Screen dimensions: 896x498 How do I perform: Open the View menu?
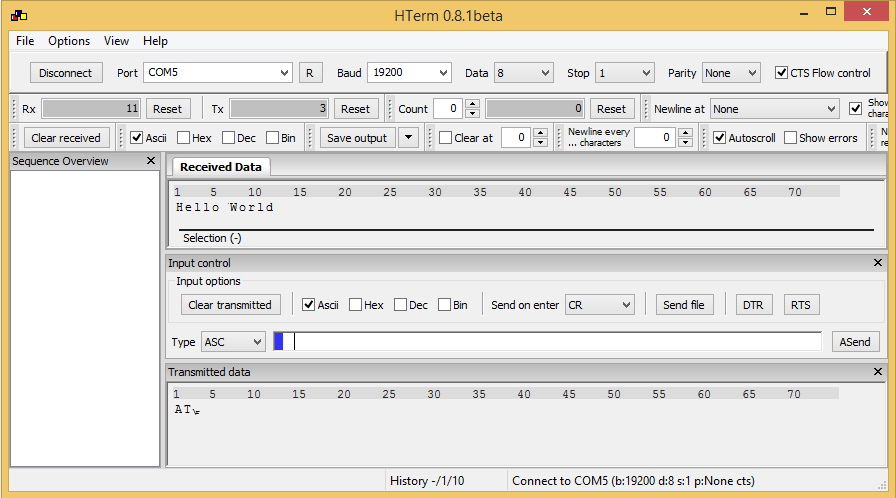click(116, 41)
